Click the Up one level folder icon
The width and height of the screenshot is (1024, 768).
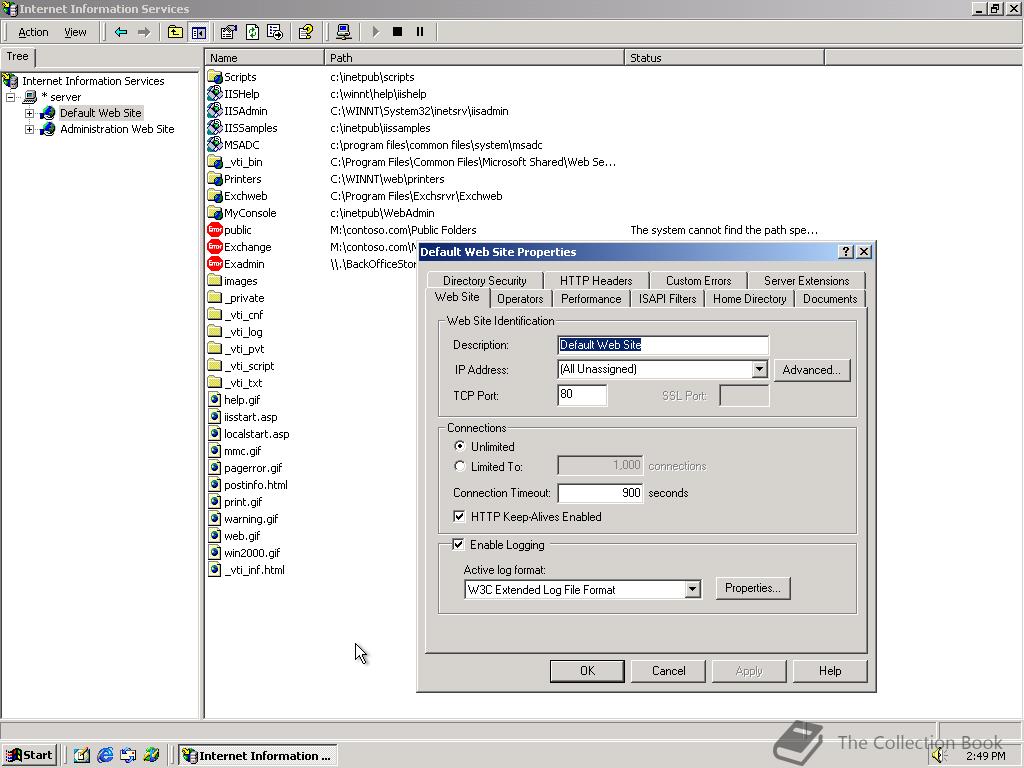[175, 32]
